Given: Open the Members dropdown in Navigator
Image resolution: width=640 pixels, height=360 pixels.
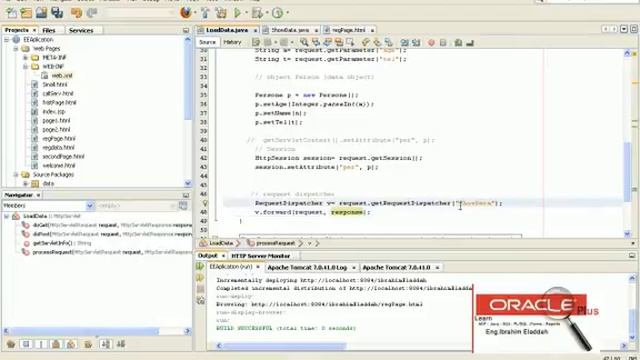Looking at the screenshot, I should pyautogui.click(x=90, y=205).
